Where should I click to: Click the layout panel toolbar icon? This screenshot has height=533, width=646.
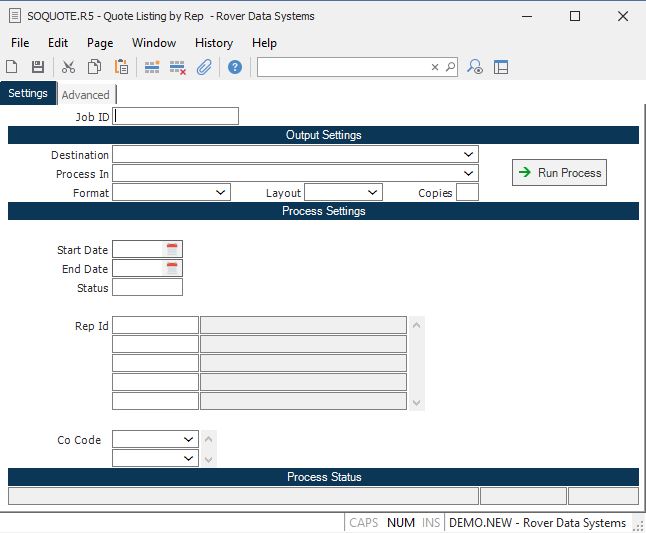501,67
